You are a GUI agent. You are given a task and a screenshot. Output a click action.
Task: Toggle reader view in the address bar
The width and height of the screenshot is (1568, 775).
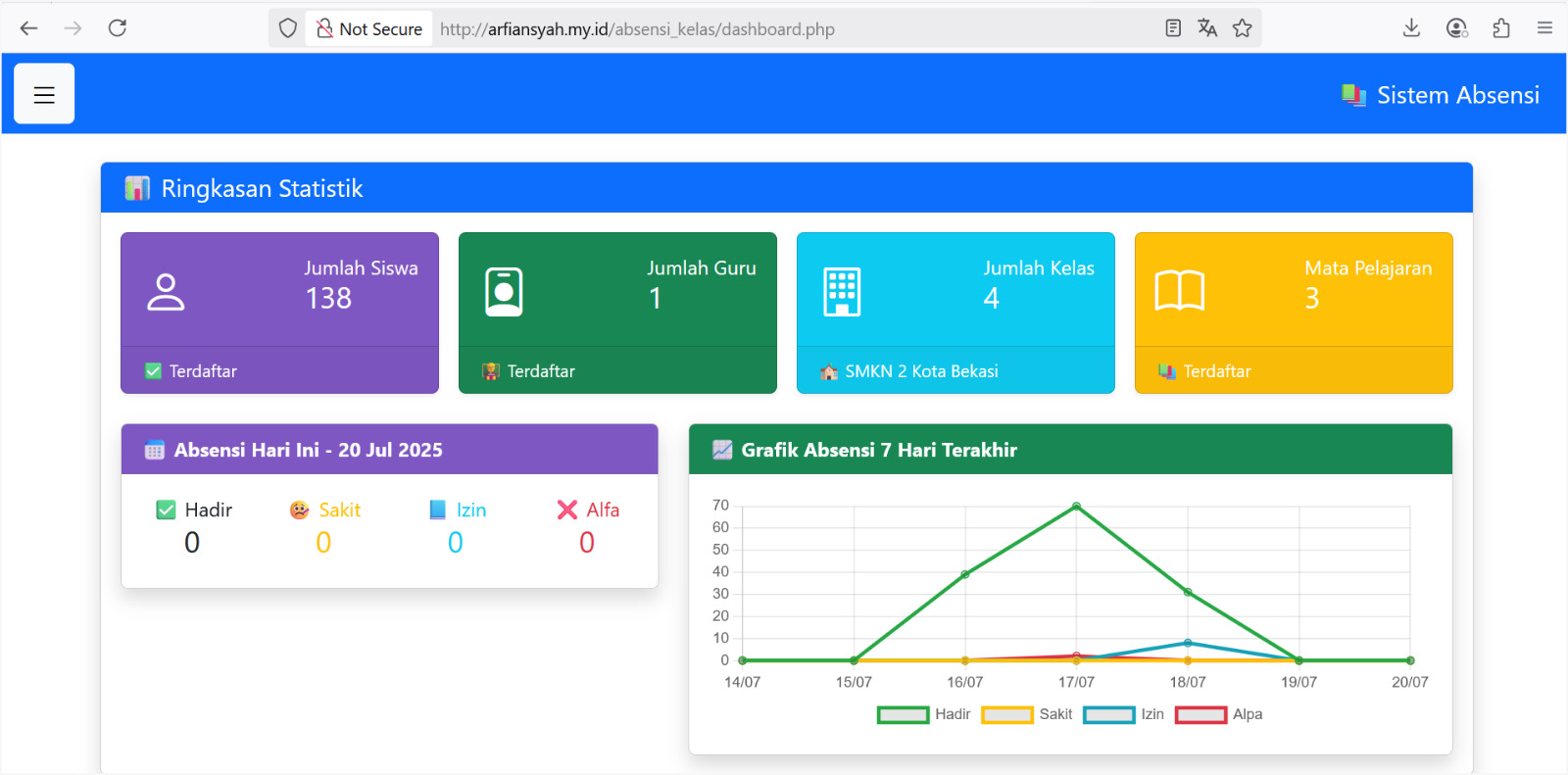tap(1173, 28)
